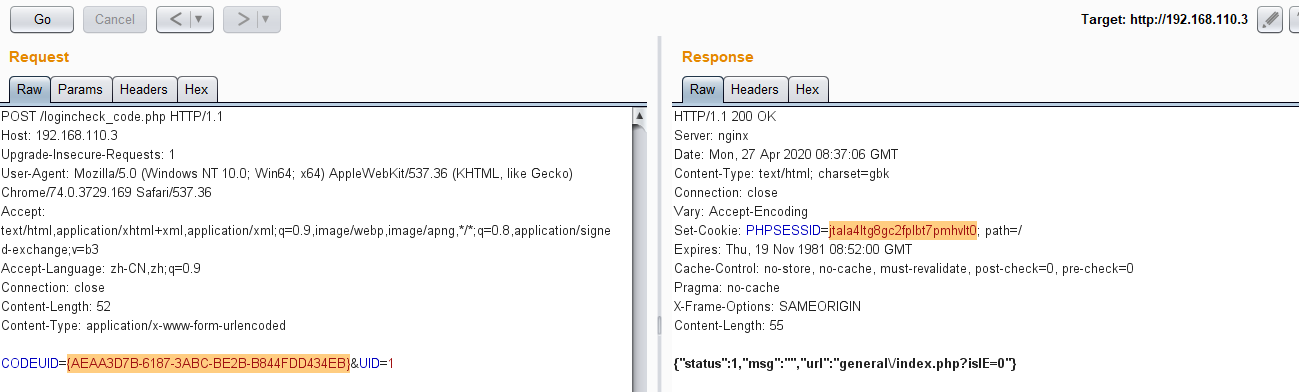Click the Connection: close request header

tap(54, 288)
